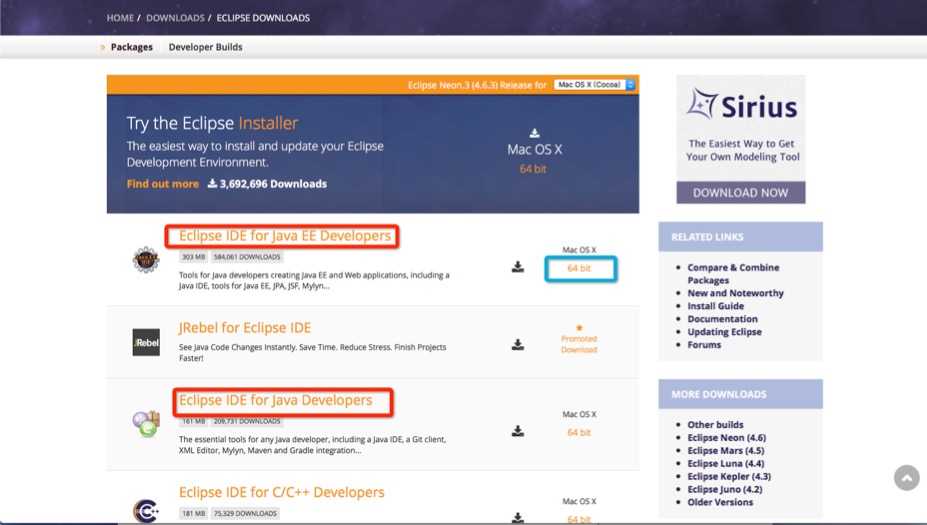Click the download icon for Eclipse IDE for Java EE Developers

coord(518,267)
